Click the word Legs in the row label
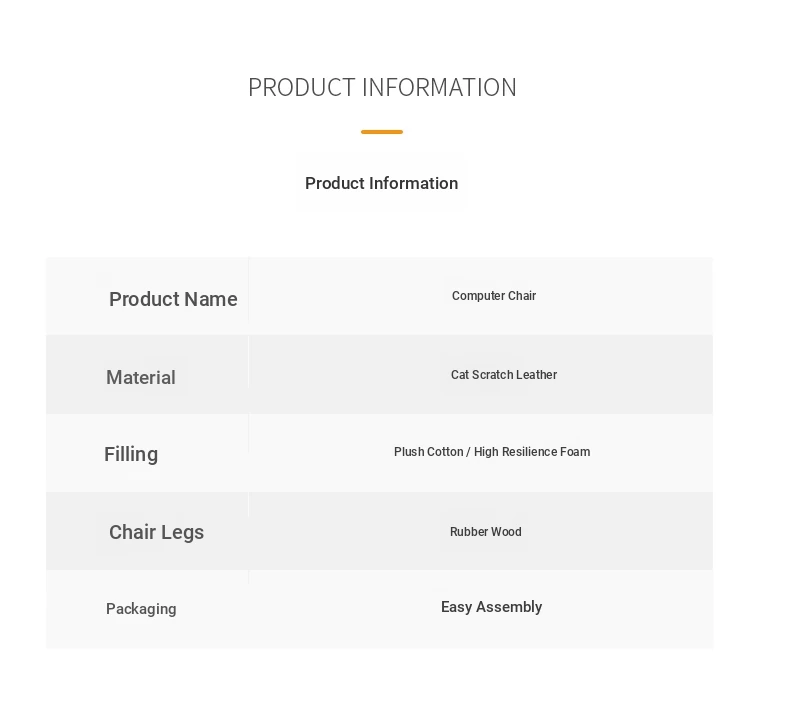The height and width of the screenshot is (701, 790). point(184,532)
